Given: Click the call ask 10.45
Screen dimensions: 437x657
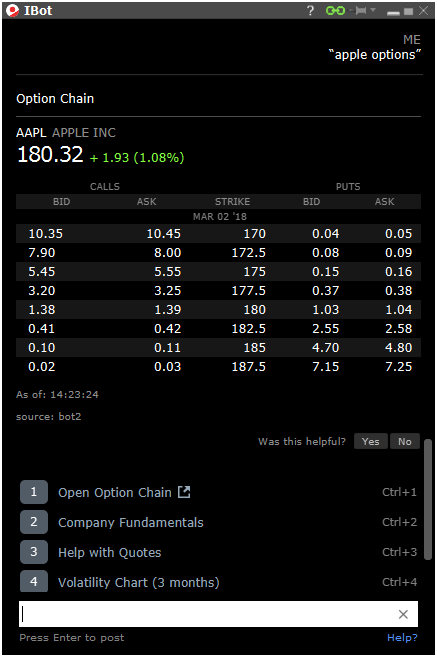Looking at the screenshot, I should pos(163,233).
